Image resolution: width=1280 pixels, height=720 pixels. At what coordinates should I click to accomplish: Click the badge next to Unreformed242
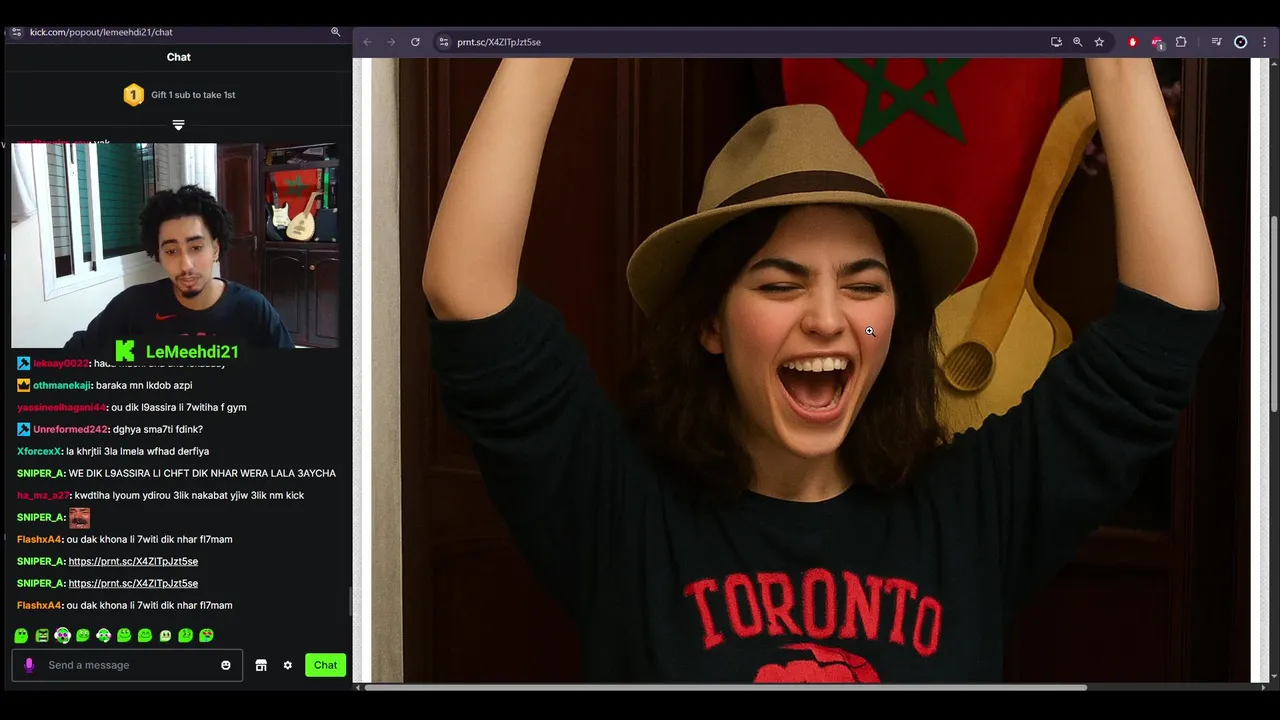pyautogui.click(x=23, y=429)
